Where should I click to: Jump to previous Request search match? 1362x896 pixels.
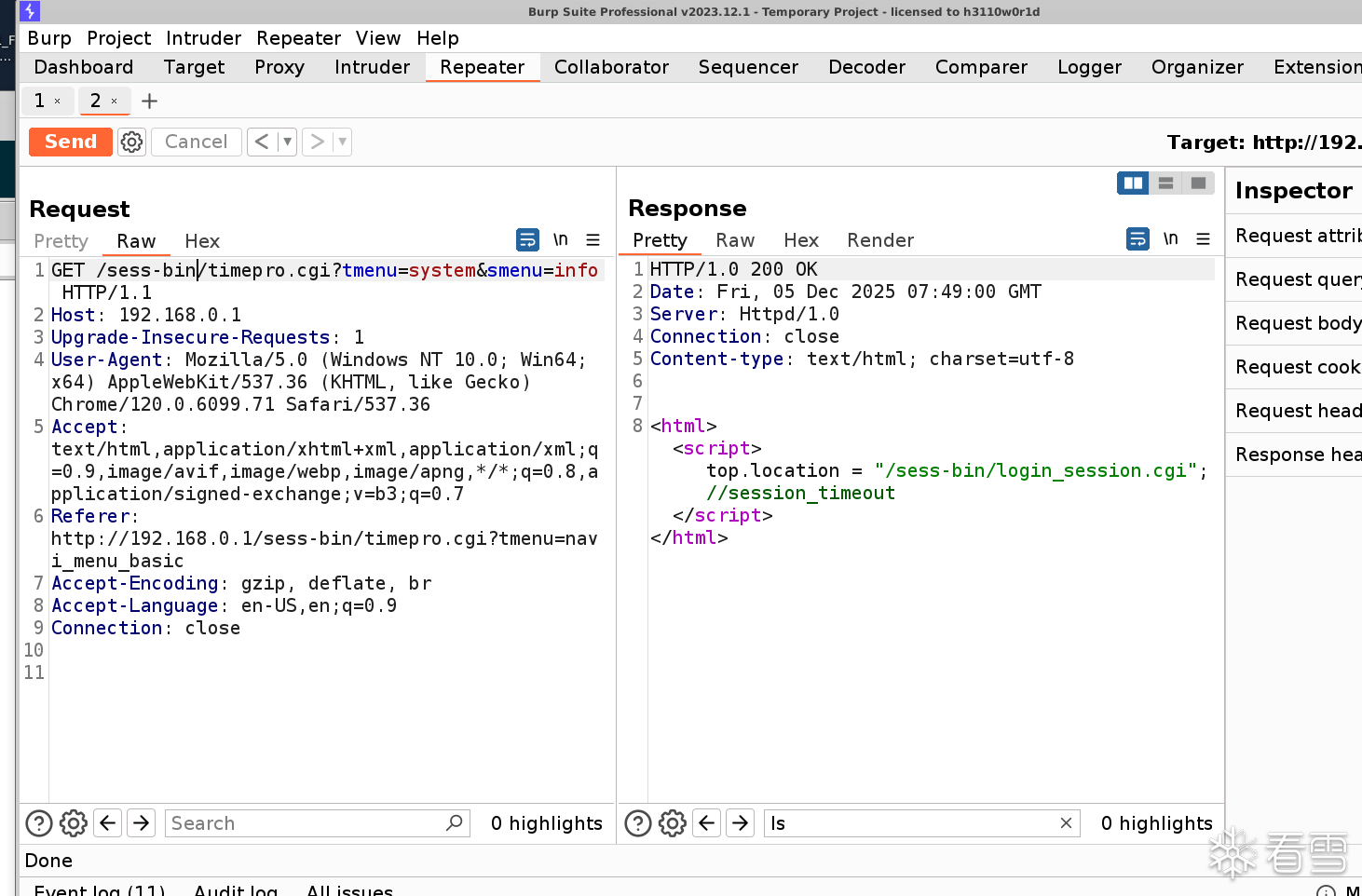coord(108,823)
